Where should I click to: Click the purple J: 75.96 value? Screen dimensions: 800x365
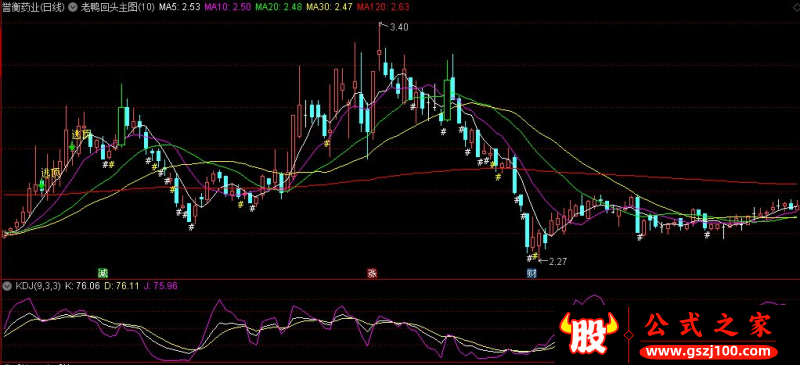pyautogui.click(x=161, y=286)
